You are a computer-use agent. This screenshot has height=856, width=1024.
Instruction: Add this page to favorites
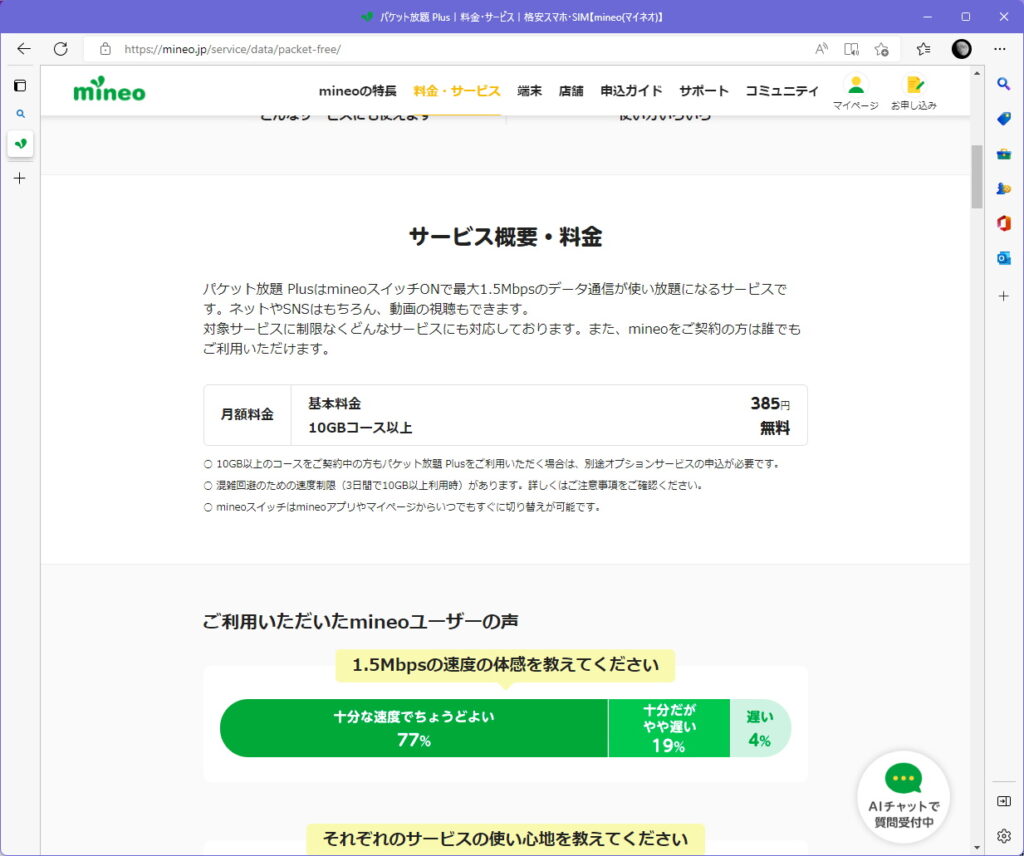click(x=882, y=49)
